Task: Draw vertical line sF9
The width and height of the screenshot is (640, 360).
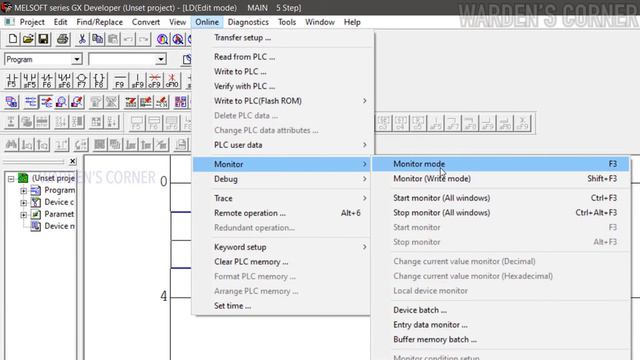Action: (x=138, y=80)
